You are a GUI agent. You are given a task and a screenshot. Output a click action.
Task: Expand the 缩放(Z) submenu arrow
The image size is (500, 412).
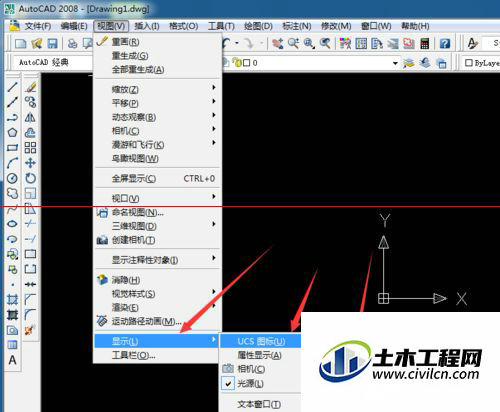point(214,88)
